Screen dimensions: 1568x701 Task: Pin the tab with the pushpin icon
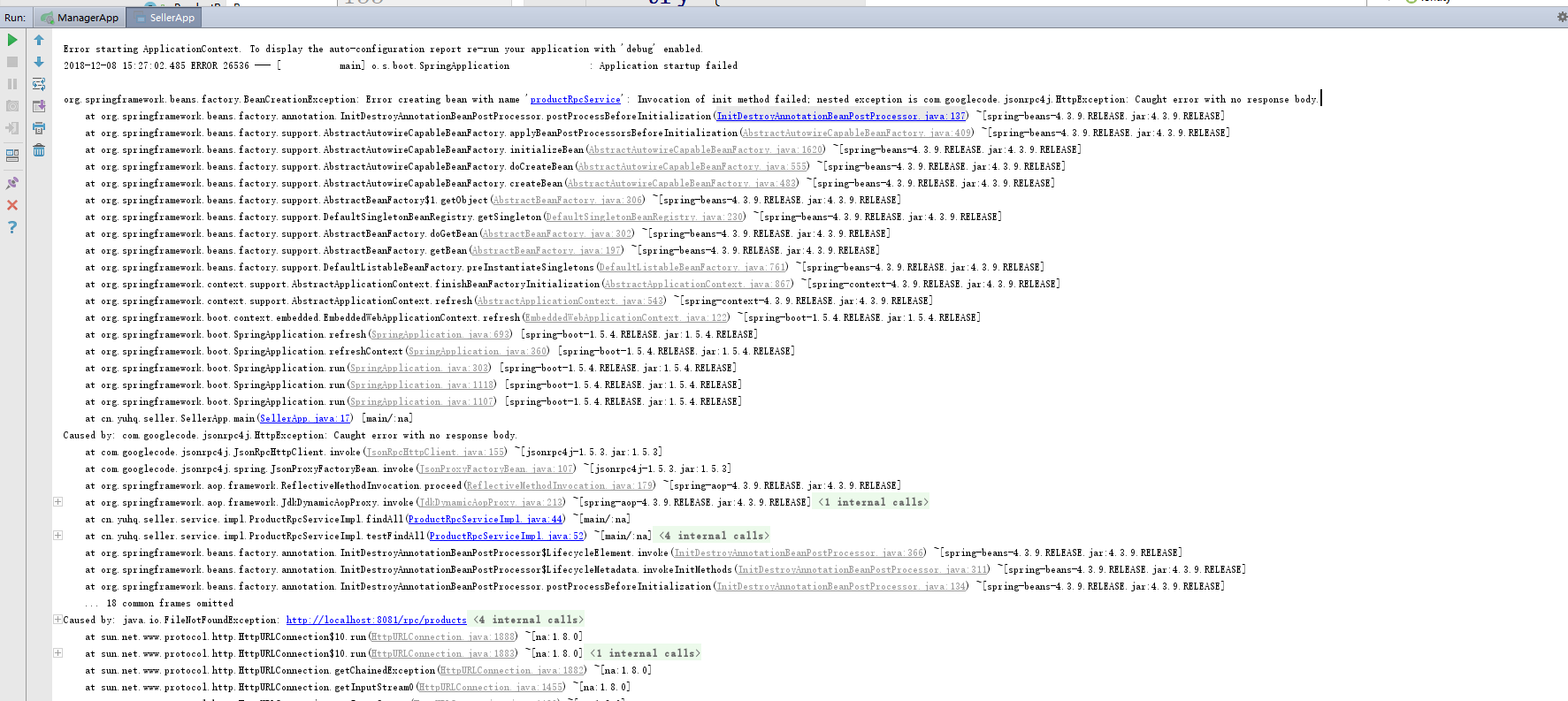pos(12,183)
